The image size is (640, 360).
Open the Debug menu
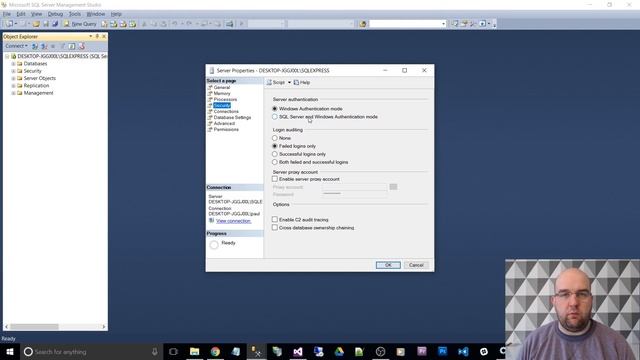(55, 14)
